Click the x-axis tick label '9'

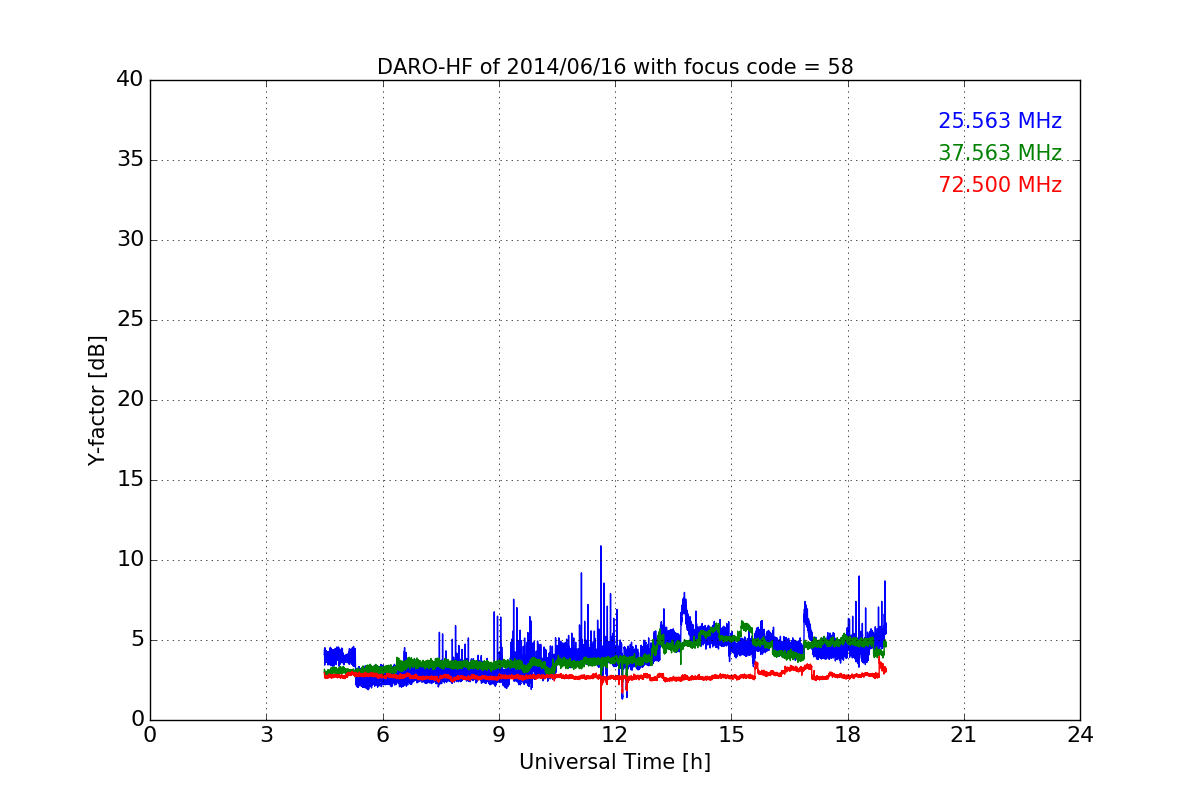click(x=499, y=735)
